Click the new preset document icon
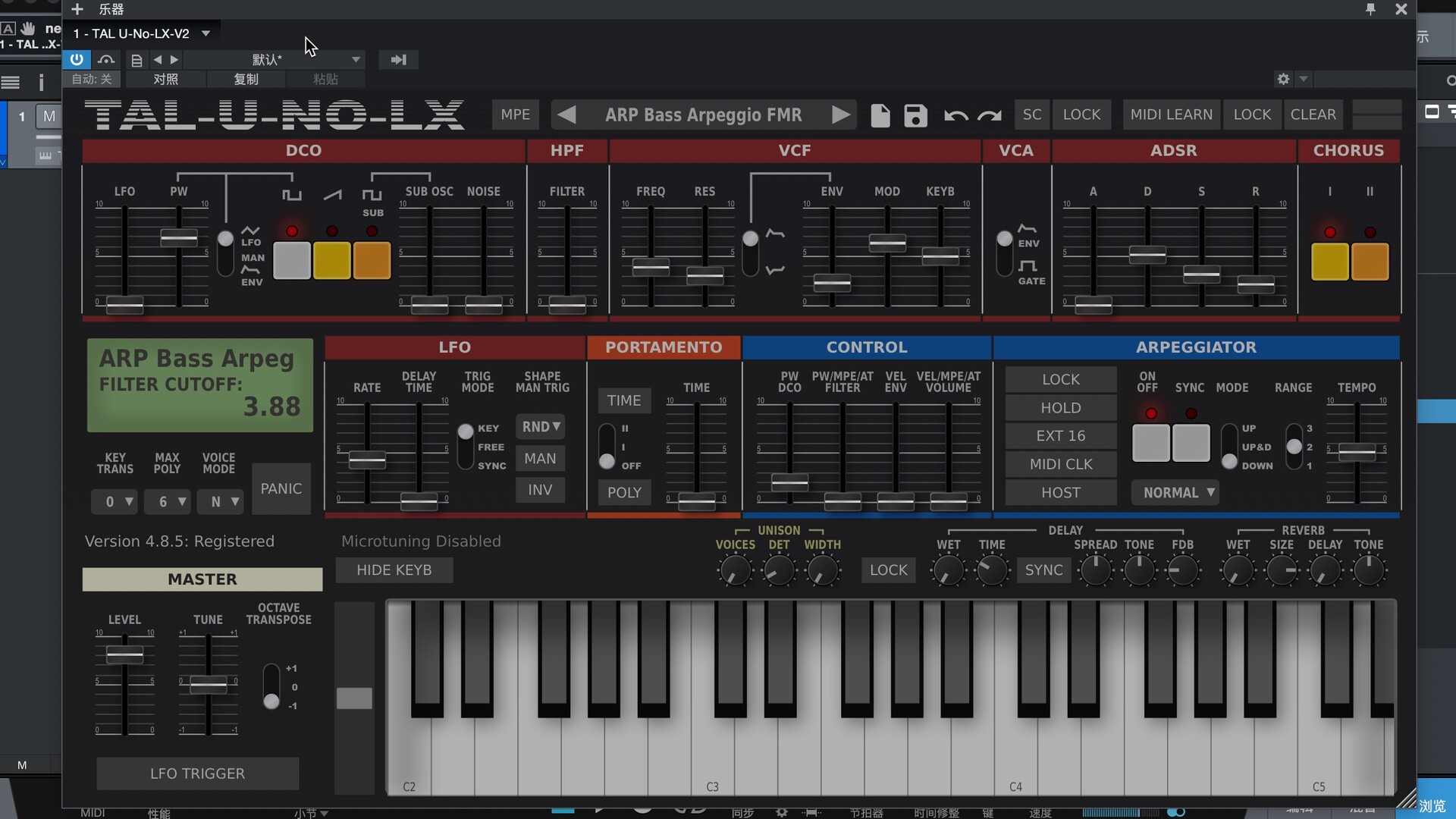The height and width of the screenshot is (819, 1456). (x=880, y=115)
